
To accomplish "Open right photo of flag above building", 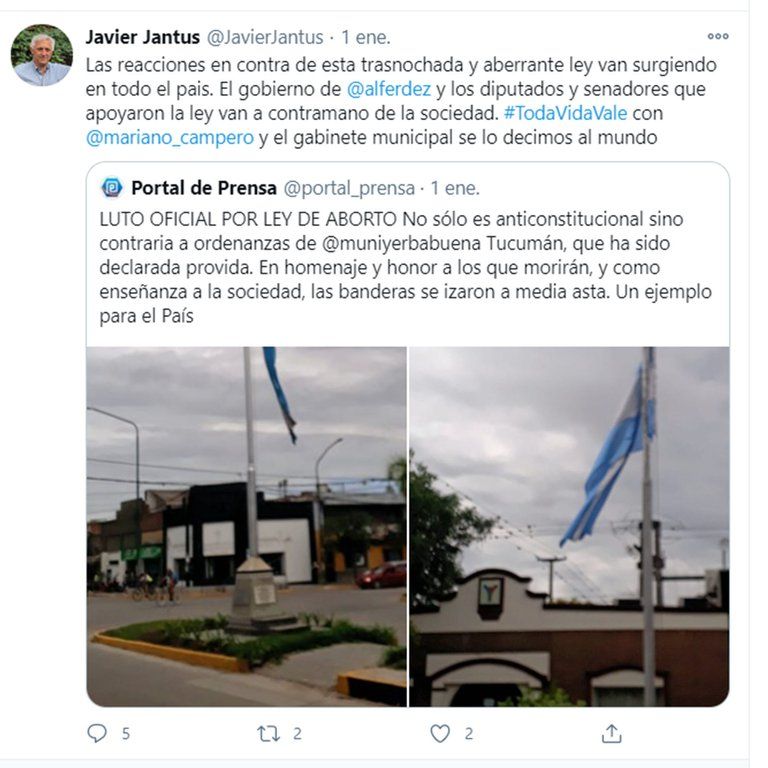I will pos(569,527).
